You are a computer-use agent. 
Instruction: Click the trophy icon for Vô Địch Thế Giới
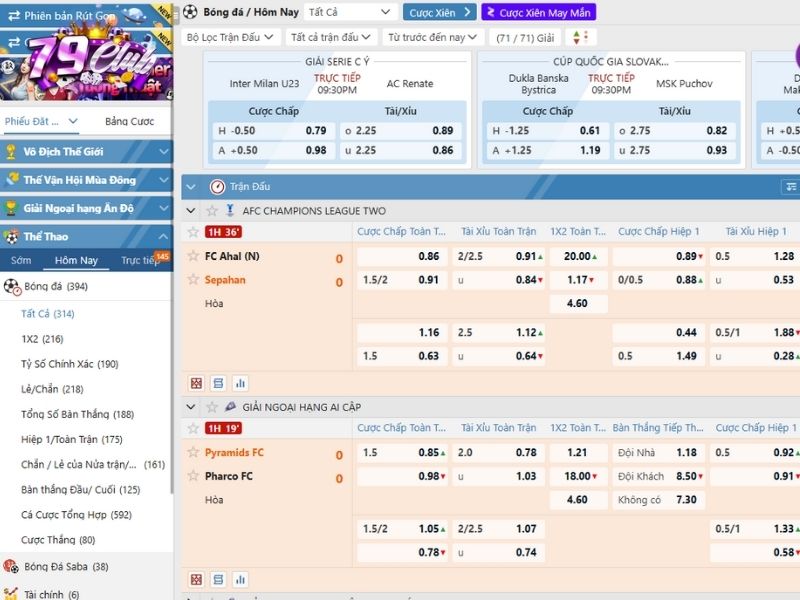click(x=12, y=153)
